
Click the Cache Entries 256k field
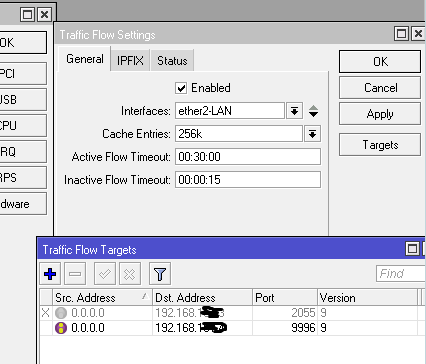(x=239, y=134)
